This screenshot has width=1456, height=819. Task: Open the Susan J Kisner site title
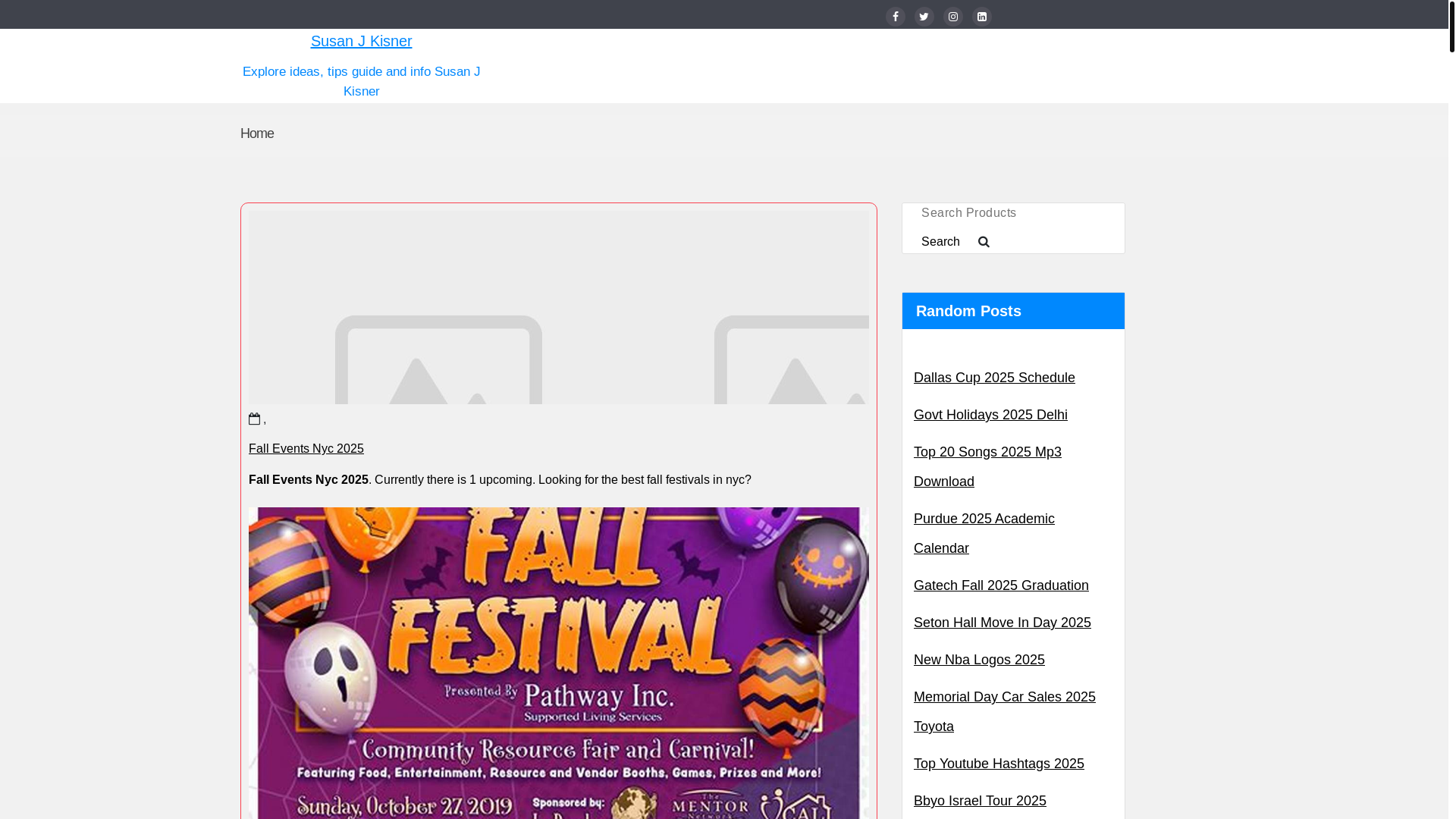[x=361, y=41]
